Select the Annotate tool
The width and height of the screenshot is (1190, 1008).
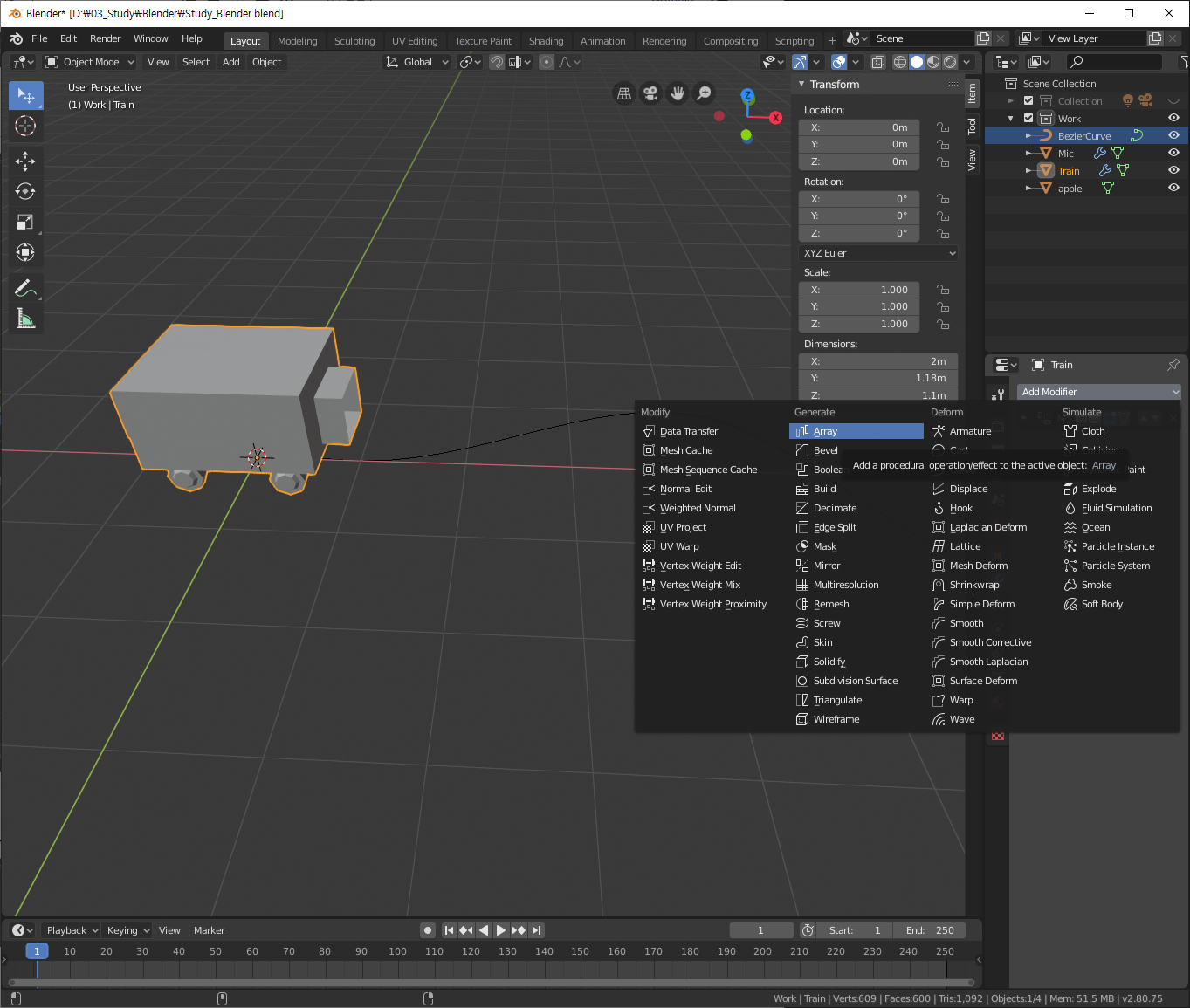(x=25, y=288)
